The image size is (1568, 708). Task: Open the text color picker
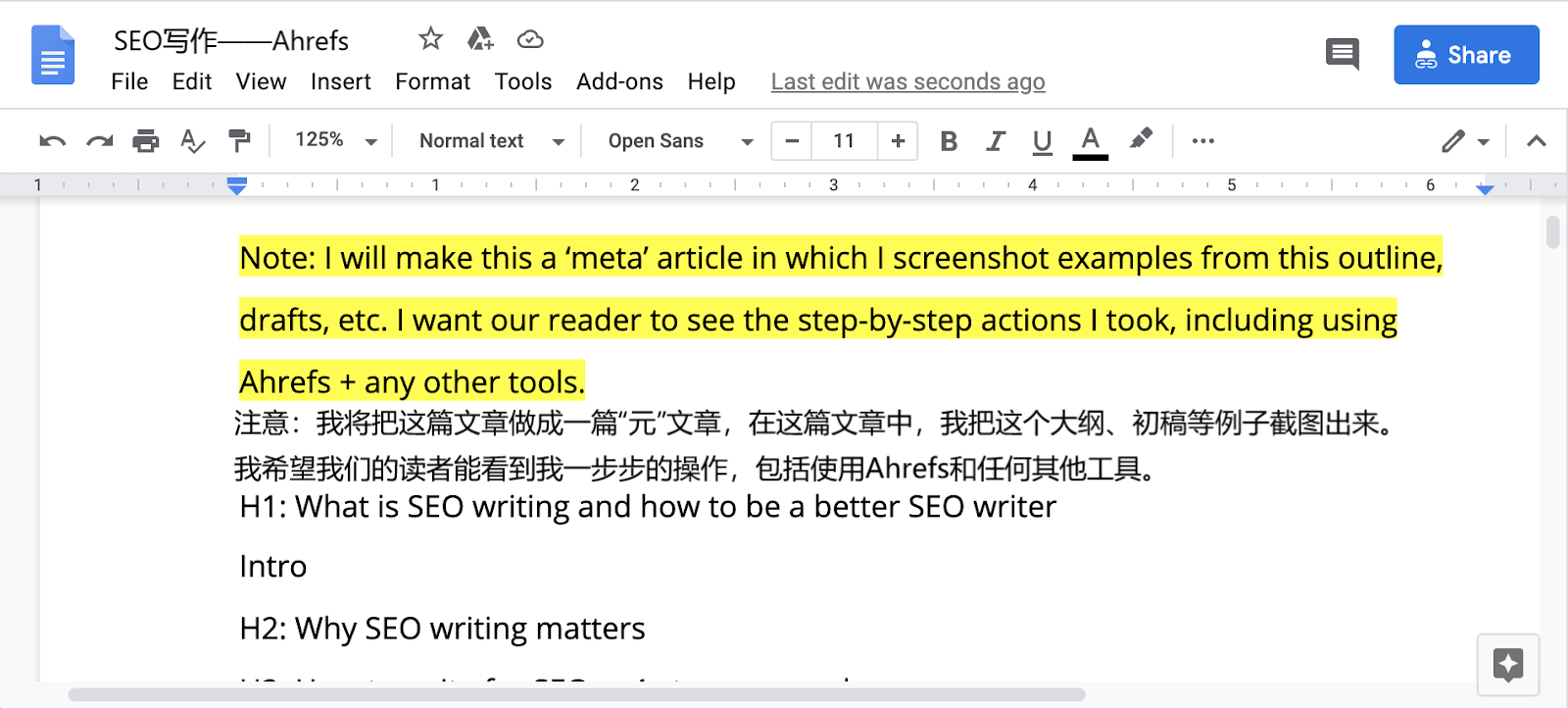pos(1090,142)
